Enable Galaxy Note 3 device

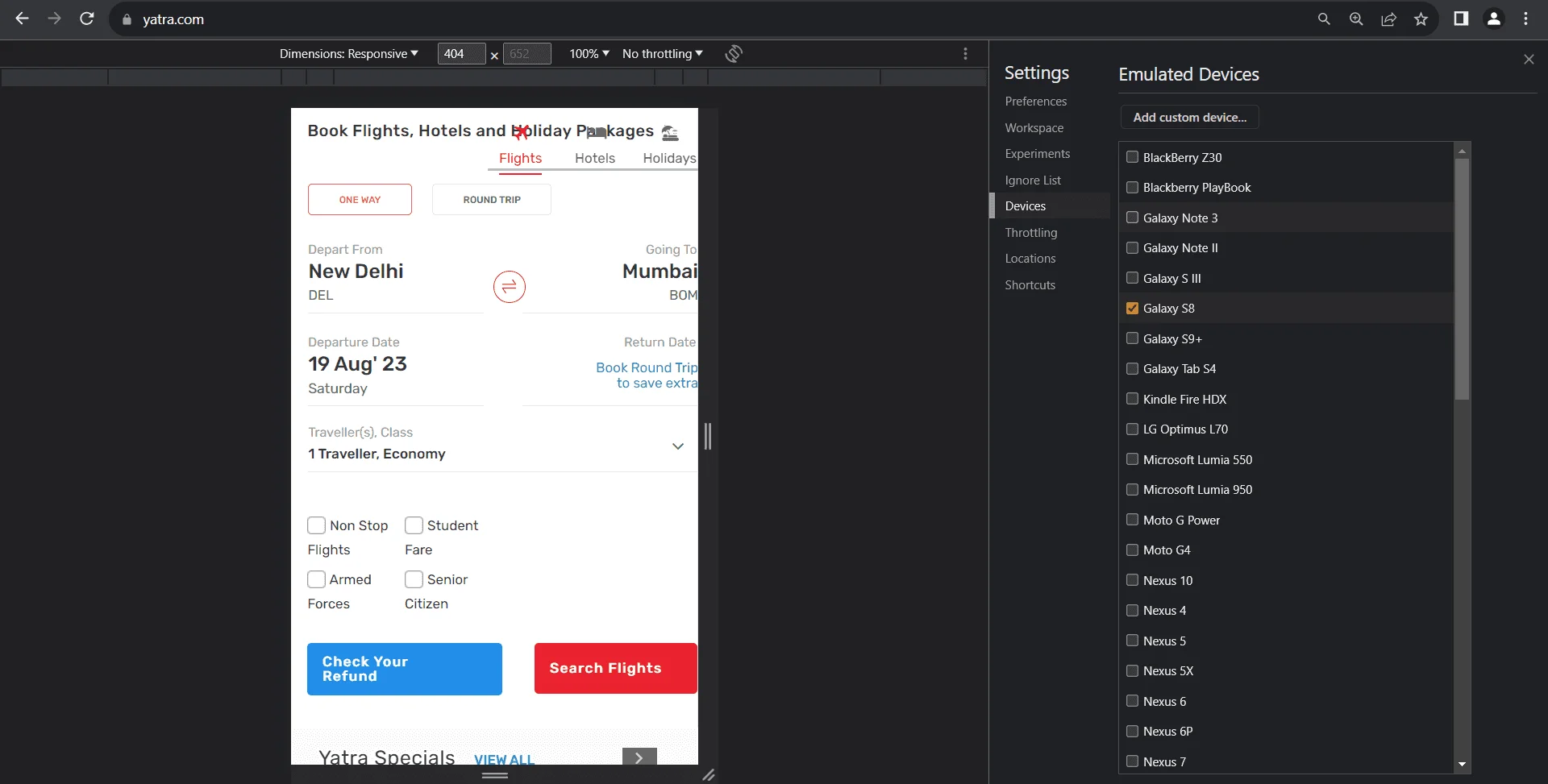tap(1132, 218)
